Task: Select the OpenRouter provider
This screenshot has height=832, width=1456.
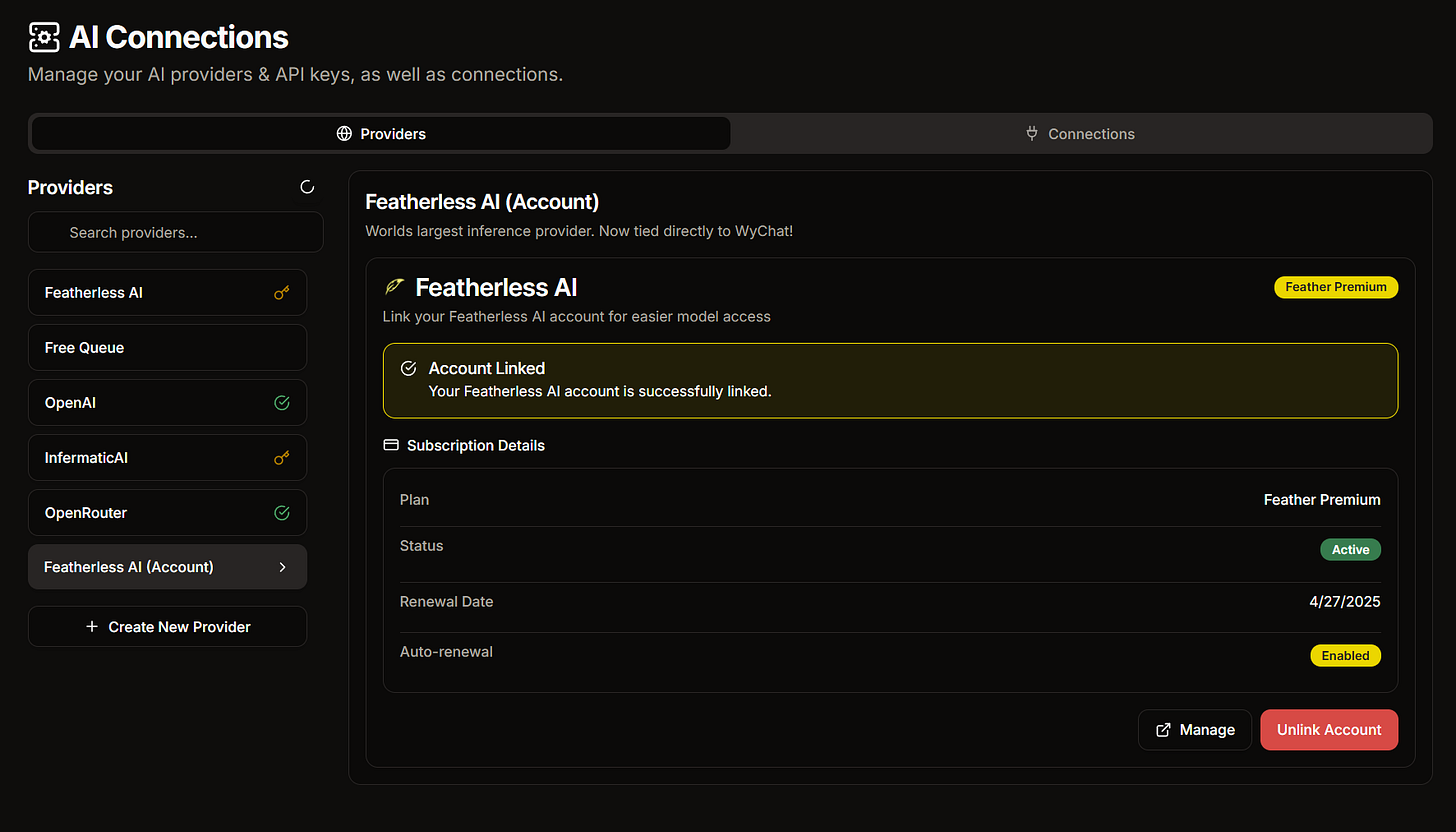Action: point(167,513)
